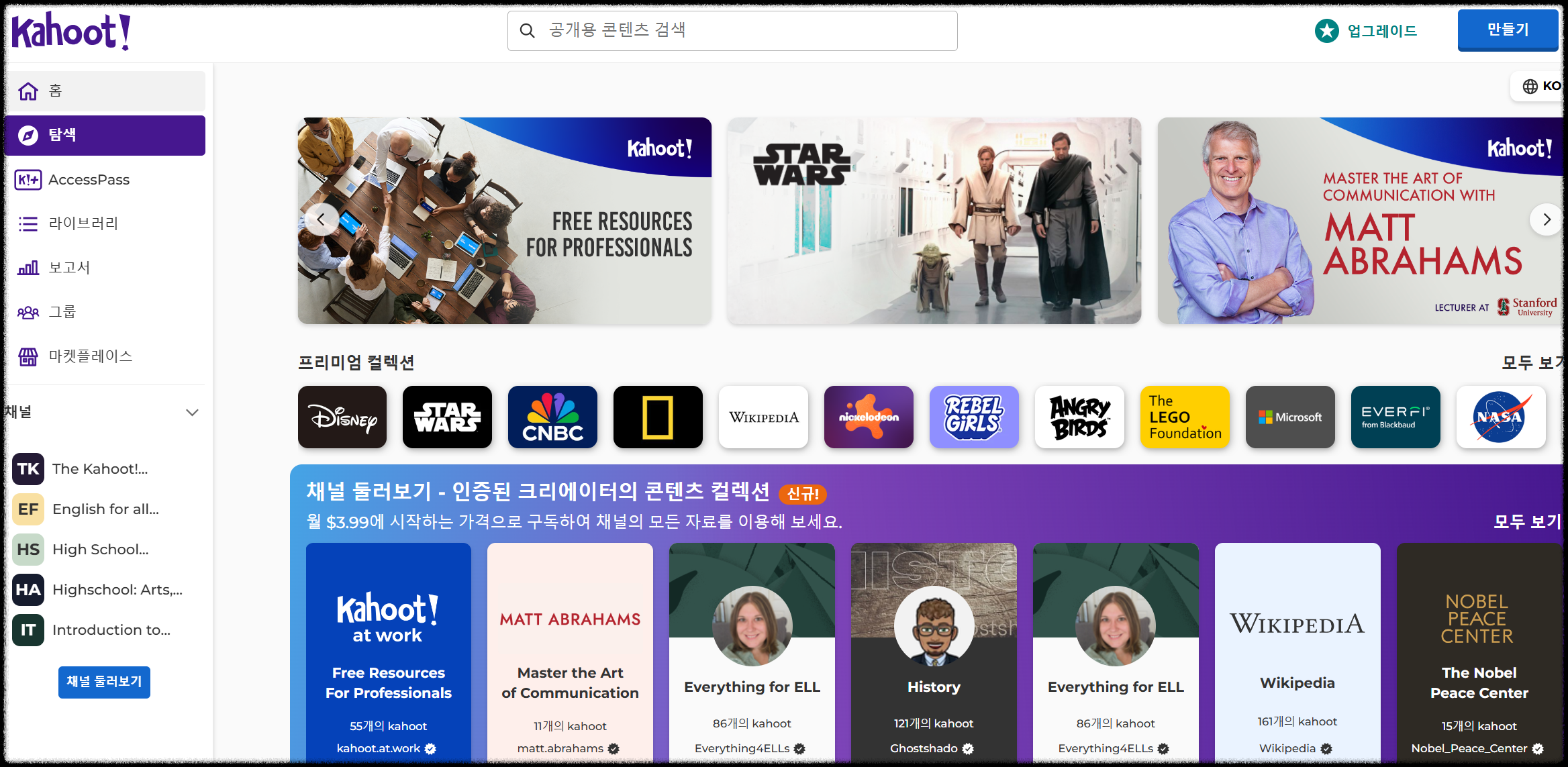The height and width of the screenshot is (767, 1568).
Task: Show next carousel banner with right arrow
Action: point(1547,219)
